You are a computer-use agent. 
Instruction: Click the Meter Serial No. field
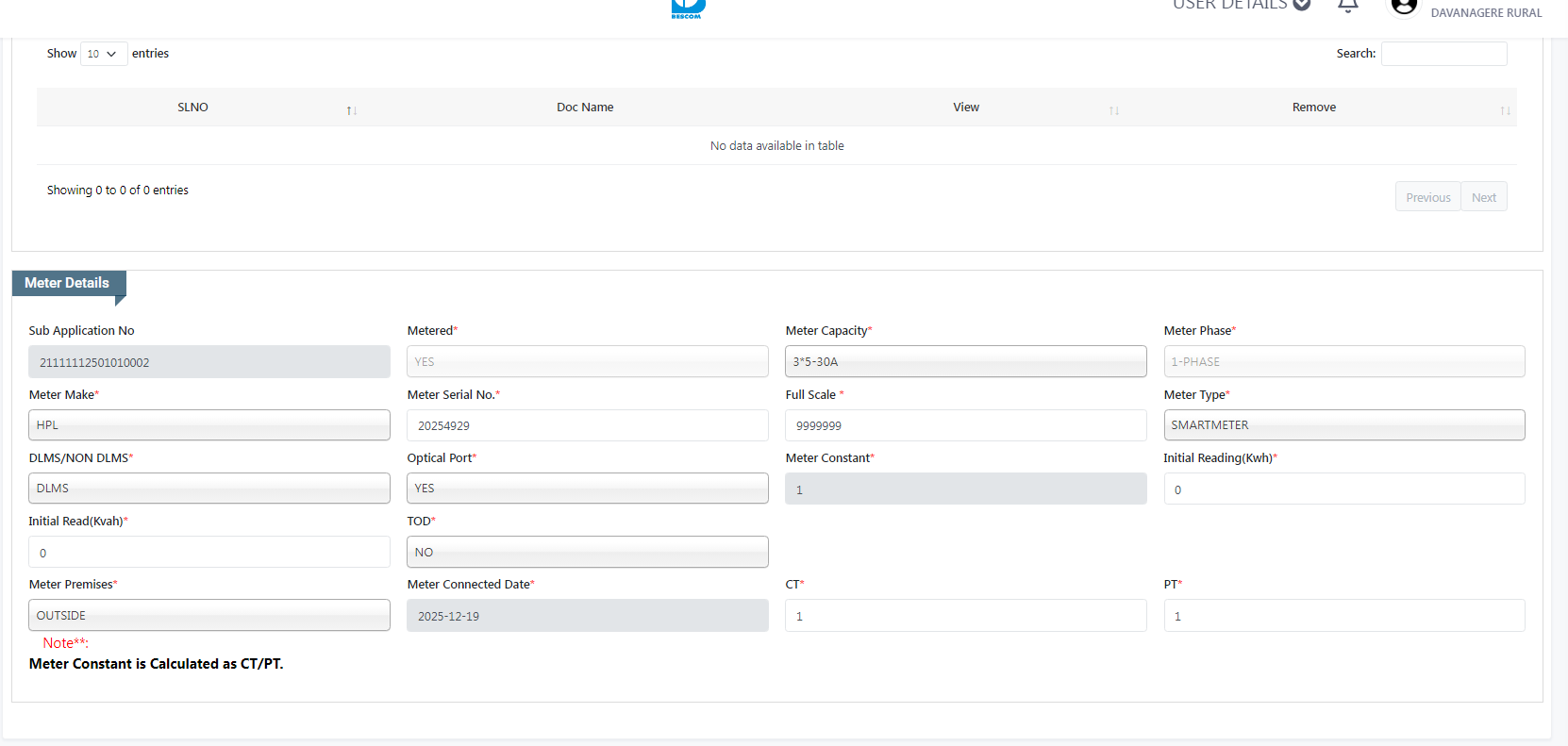pyautogui.click(x=587, y=425)
